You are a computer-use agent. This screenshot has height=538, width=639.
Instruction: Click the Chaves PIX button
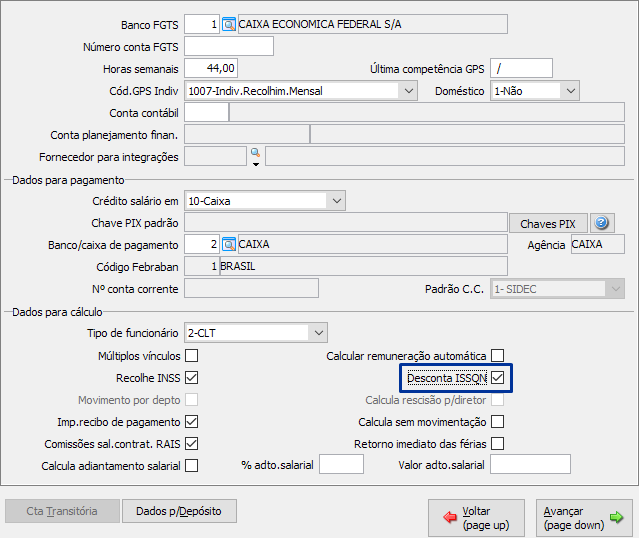click(x=547, y=224)
